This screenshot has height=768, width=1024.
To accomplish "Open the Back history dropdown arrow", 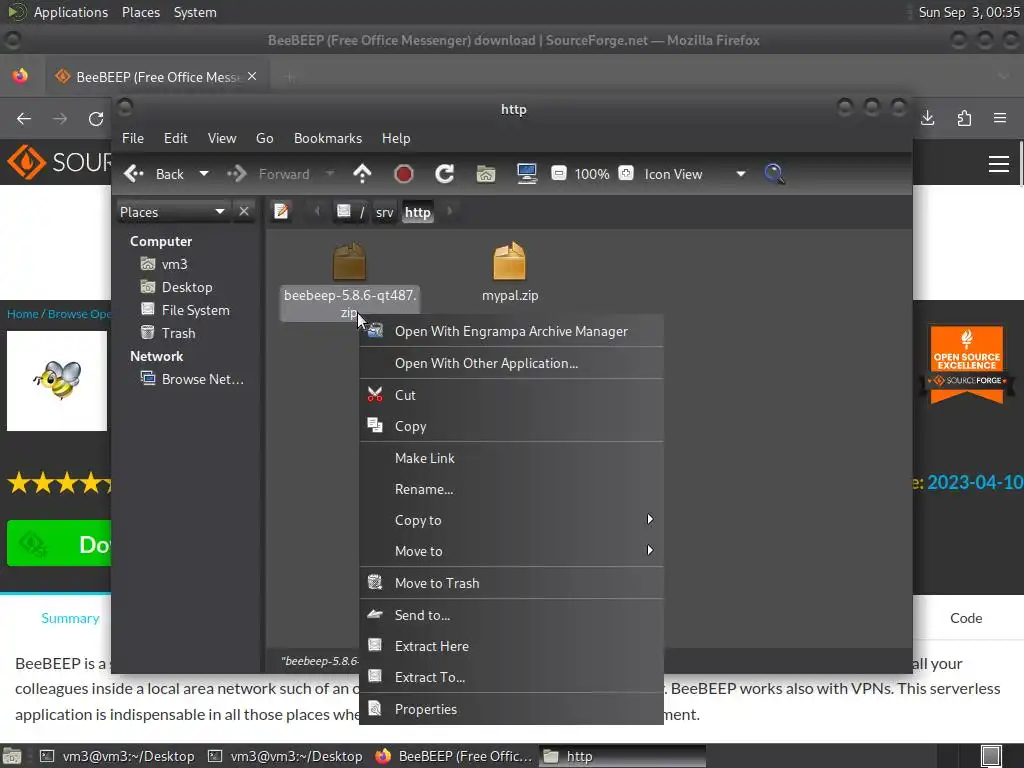I will [x=204, y=174].
